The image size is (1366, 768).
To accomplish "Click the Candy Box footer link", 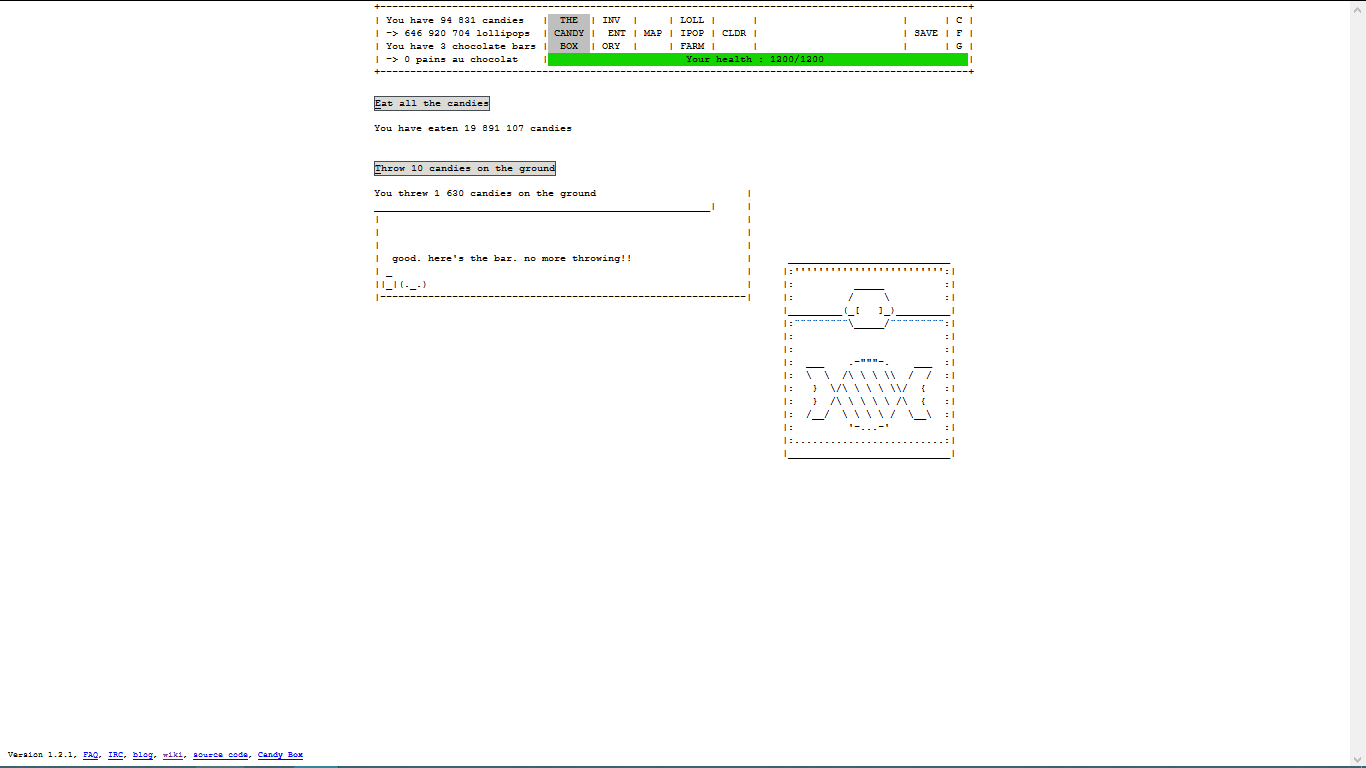I will pyautogui.click(x=280, y=755).
